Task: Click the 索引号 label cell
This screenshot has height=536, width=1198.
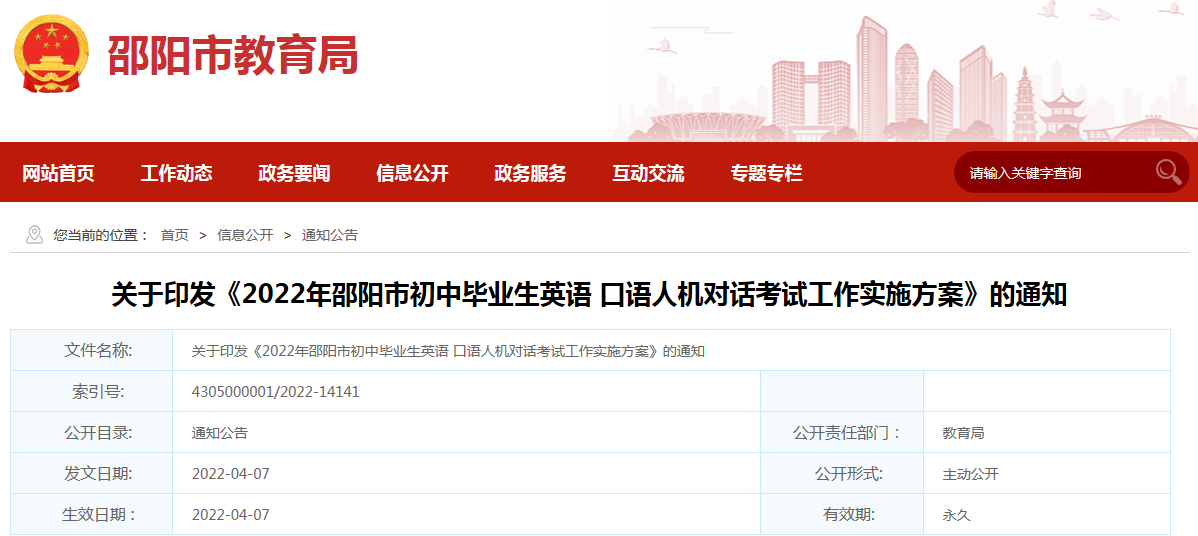Action: tap(92, 392)
